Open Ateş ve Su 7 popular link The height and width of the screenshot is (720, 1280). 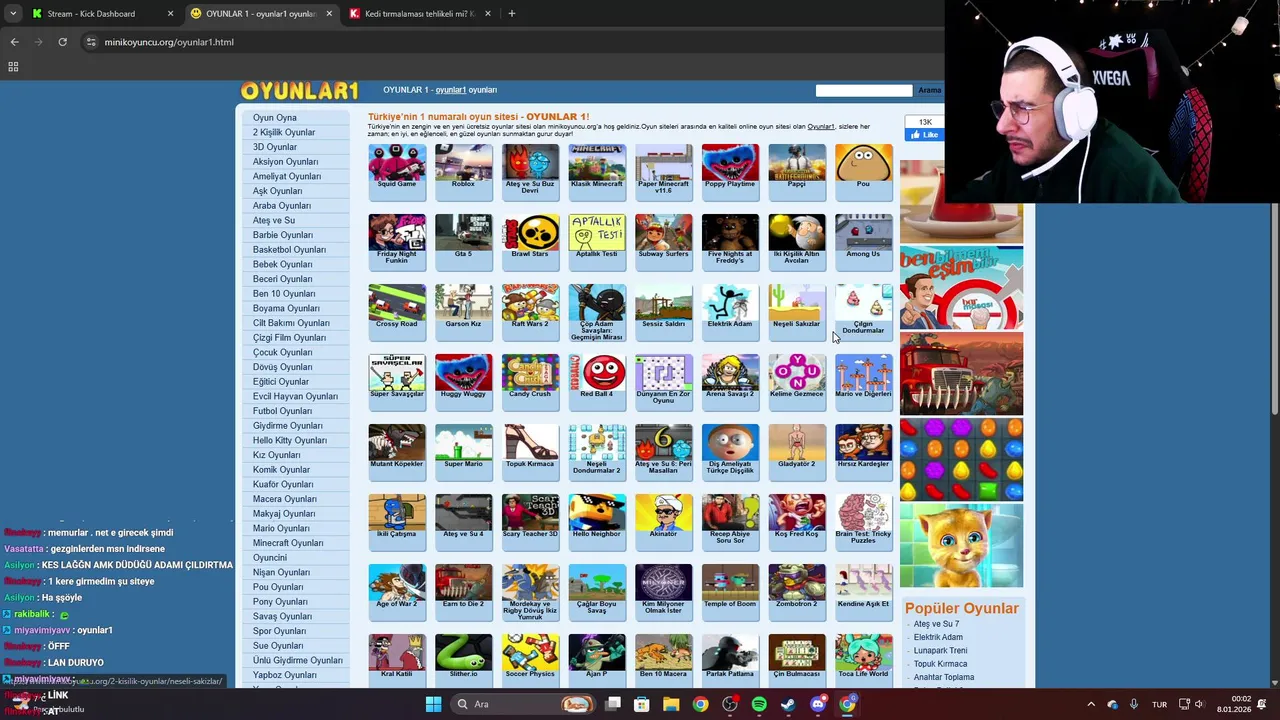[936, 624]
